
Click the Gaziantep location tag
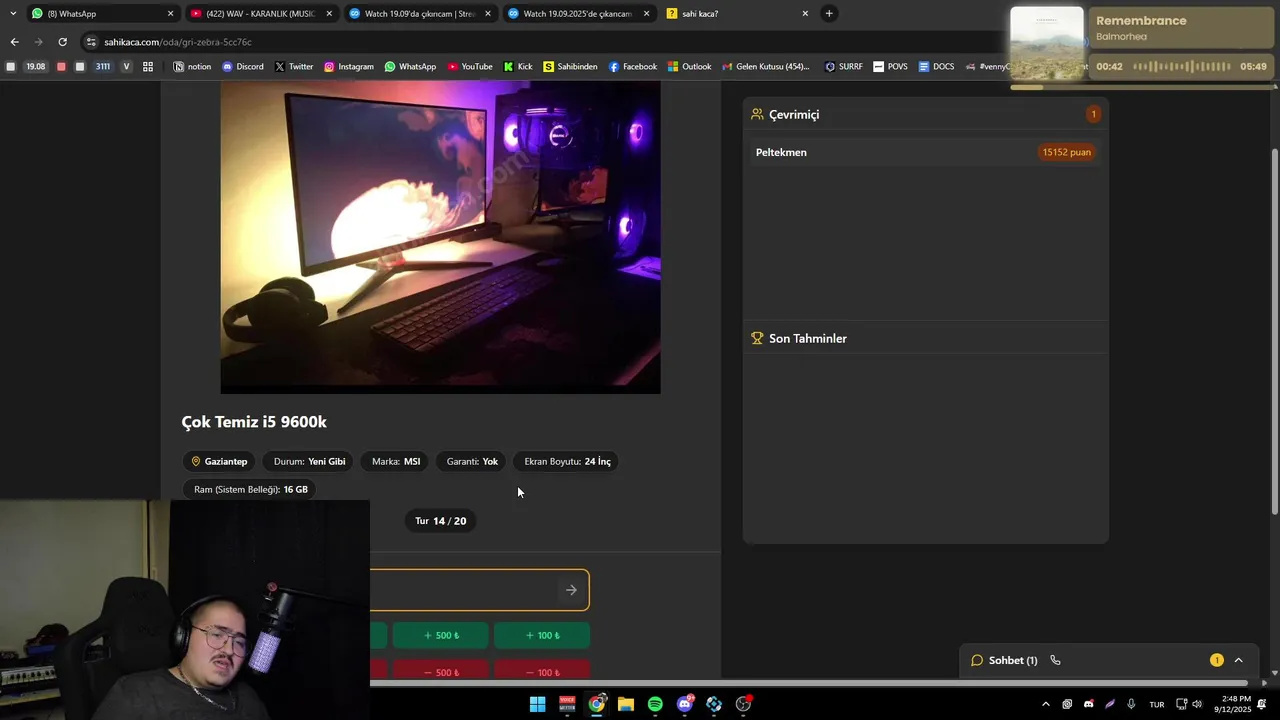click(x=219, y=461)
